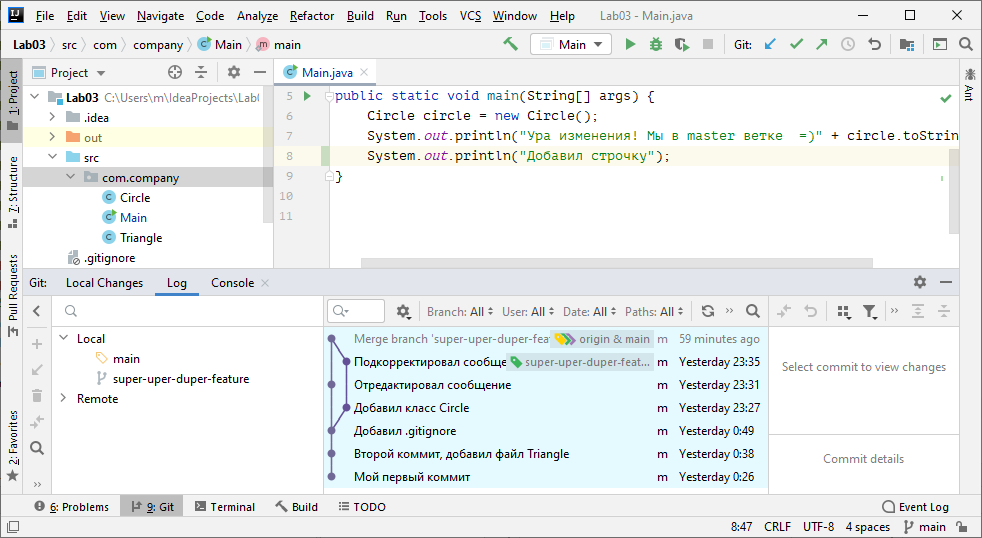Image resolution: width=982 pixels, height=538 pixels.
Task: Toggle the Terminal tool window
Action: point(225,507)
